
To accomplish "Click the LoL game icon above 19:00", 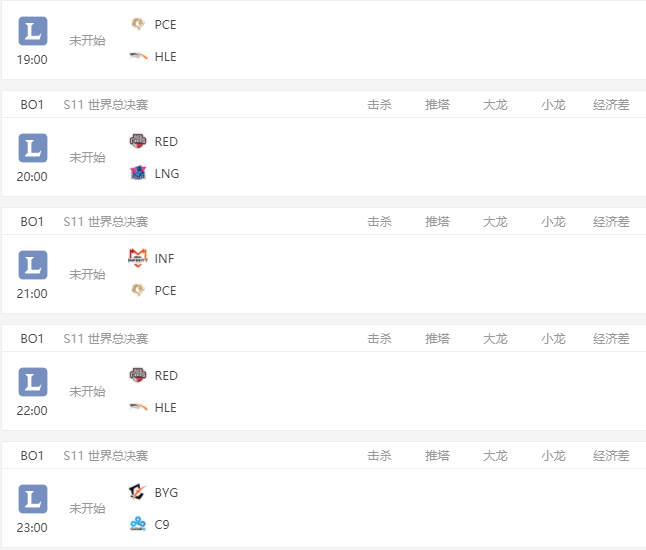I will tap(33, 31).
